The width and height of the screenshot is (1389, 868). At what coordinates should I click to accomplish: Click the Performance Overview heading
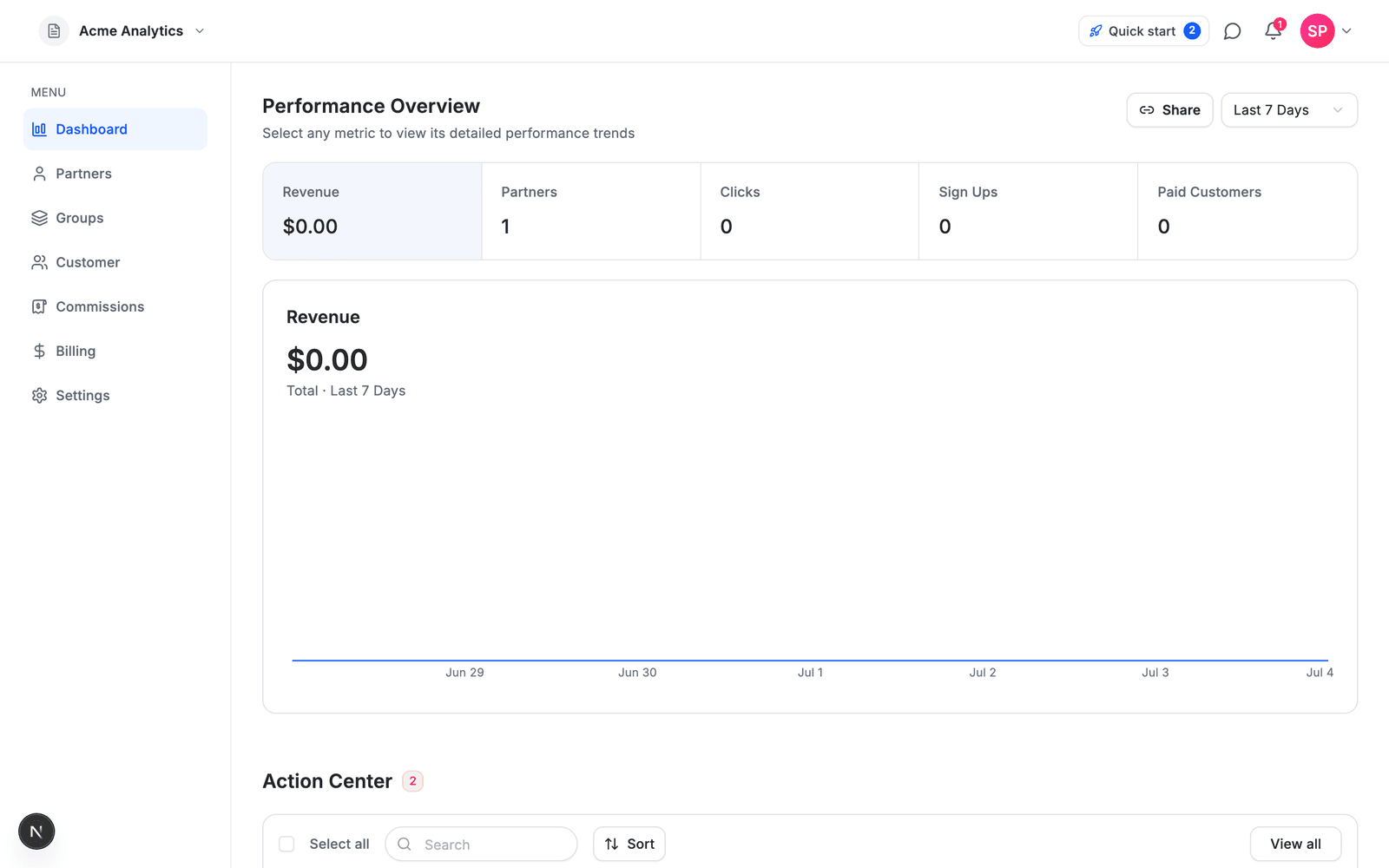click(371, 106)
